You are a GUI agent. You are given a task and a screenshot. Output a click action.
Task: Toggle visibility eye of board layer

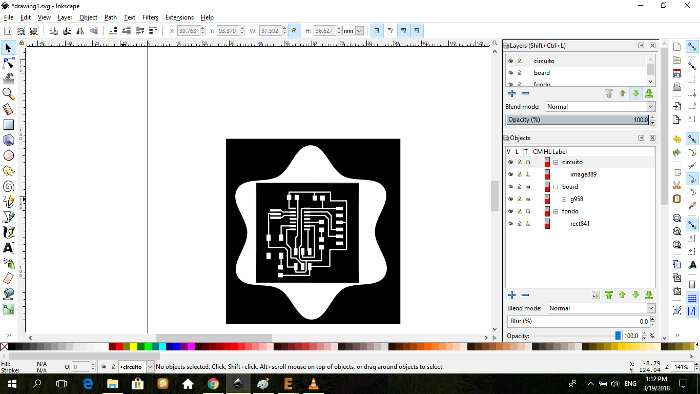510,73
